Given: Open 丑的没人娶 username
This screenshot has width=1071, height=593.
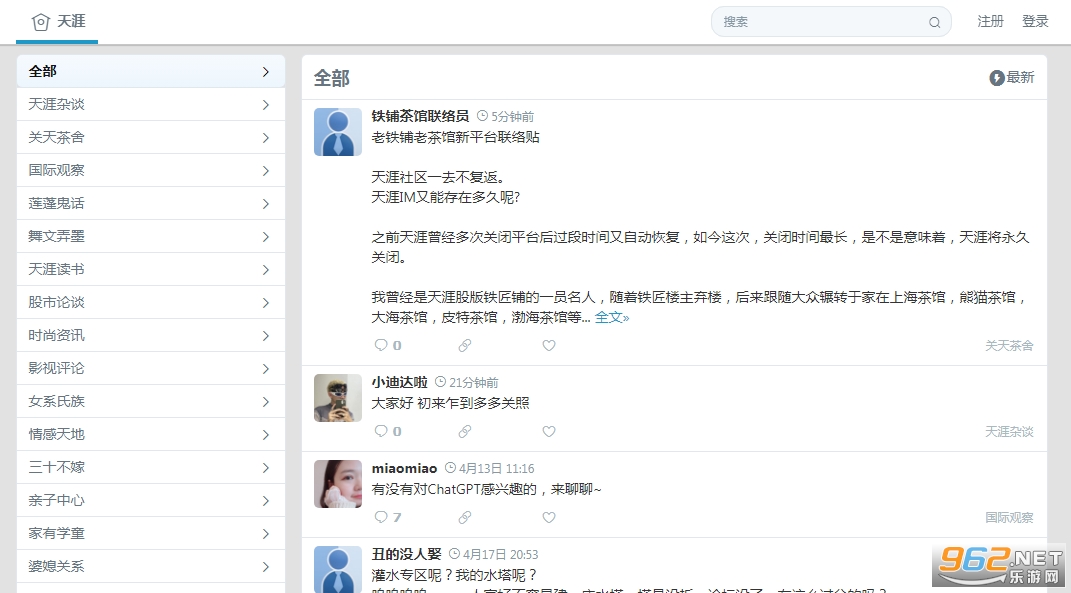Looking at the screenshot, I should (x=406, y=554).
